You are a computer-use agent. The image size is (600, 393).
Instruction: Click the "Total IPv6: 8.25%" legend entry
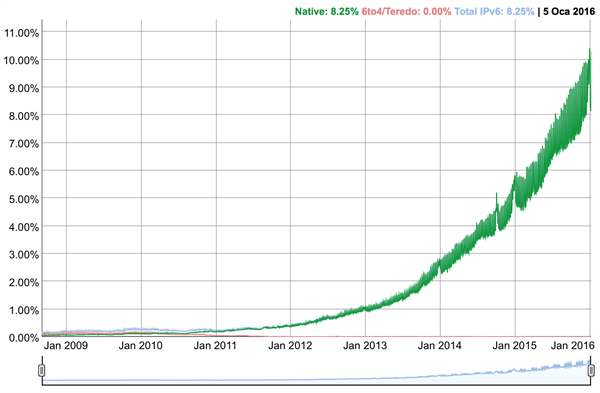[494, 11]
